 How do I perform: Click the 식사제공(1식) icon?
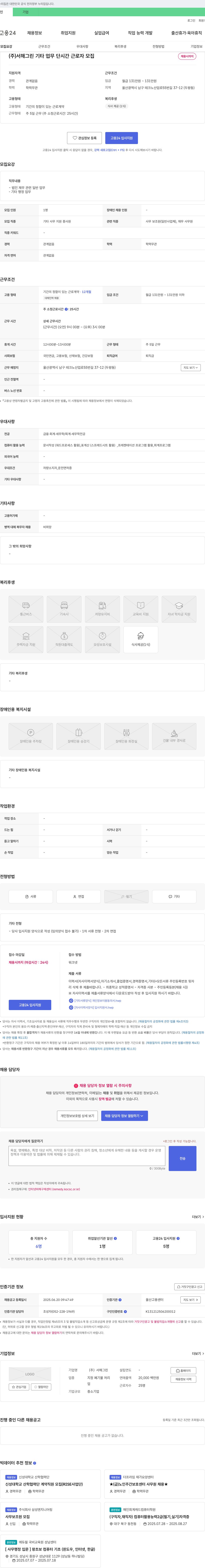point(141,639)
